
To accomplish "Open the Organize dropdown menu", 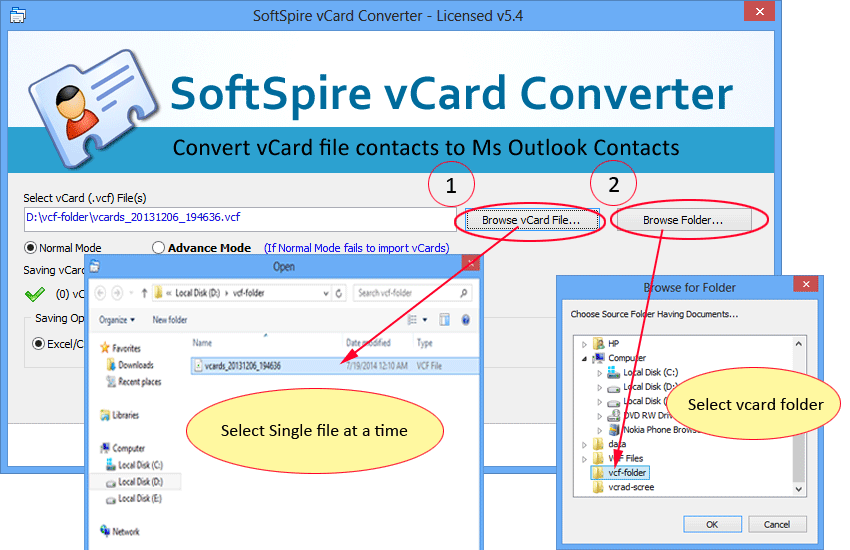I will (x=117, y=320).
